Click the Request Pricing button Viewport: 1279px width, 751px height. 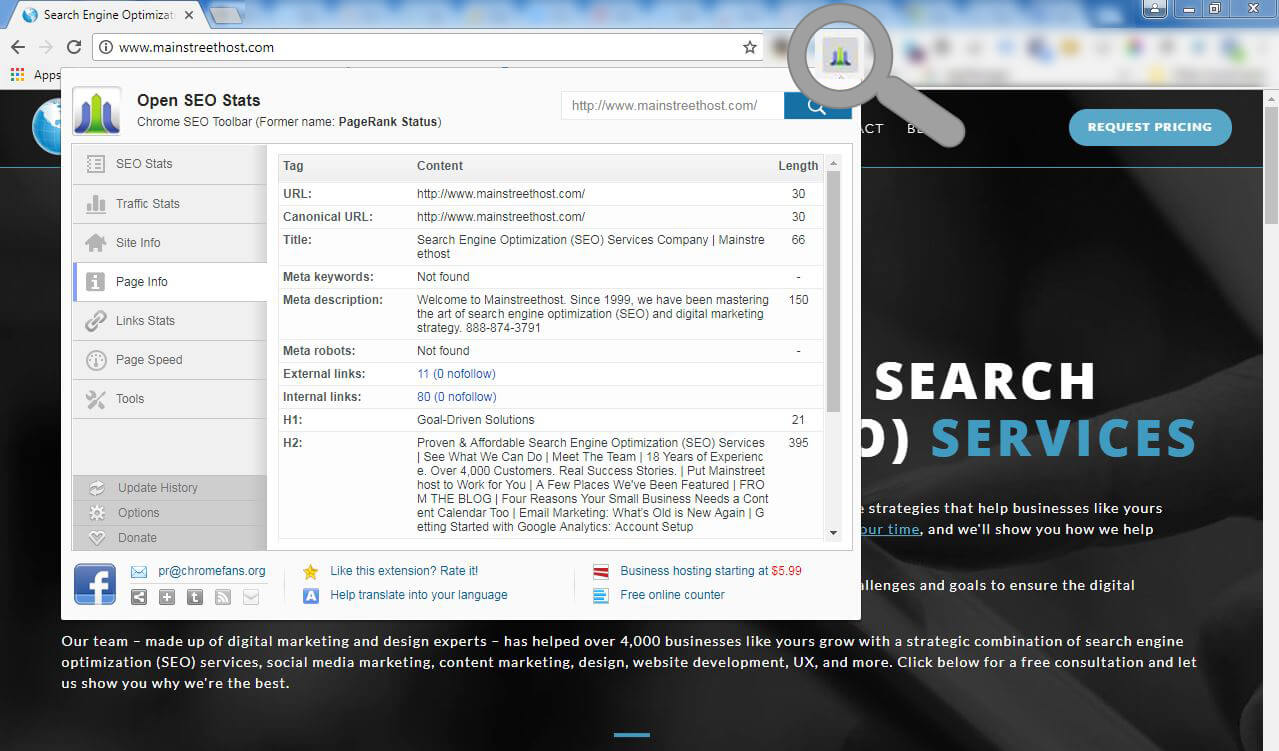click(x=1150, y=127)
